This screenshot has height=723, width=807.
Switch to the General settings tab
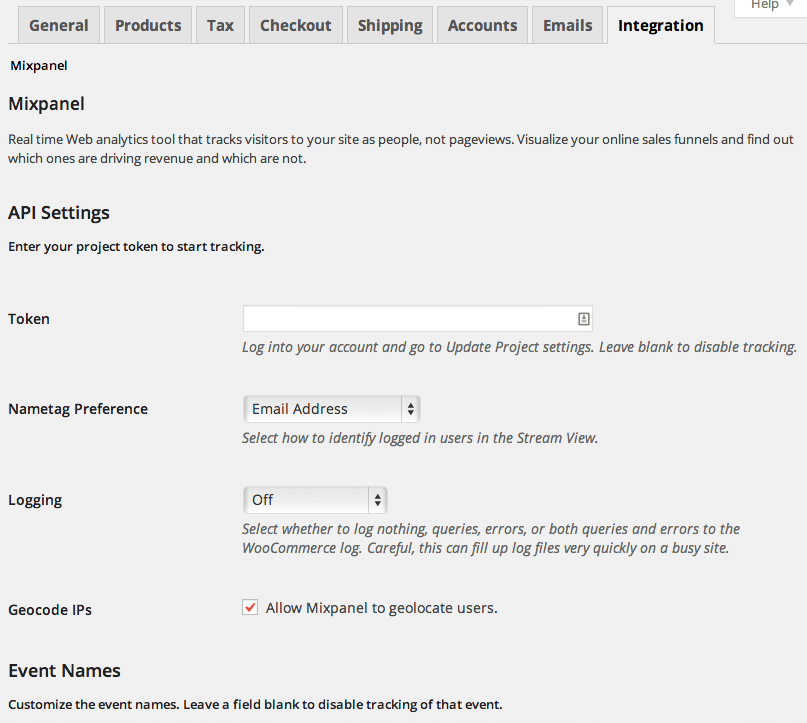58,25
